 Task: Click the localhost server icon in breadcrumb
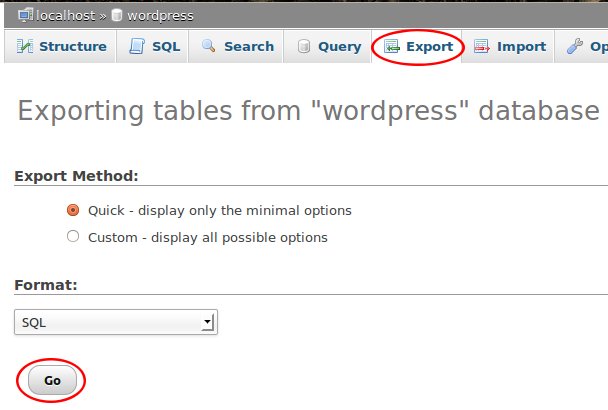[x=25, y=16]
